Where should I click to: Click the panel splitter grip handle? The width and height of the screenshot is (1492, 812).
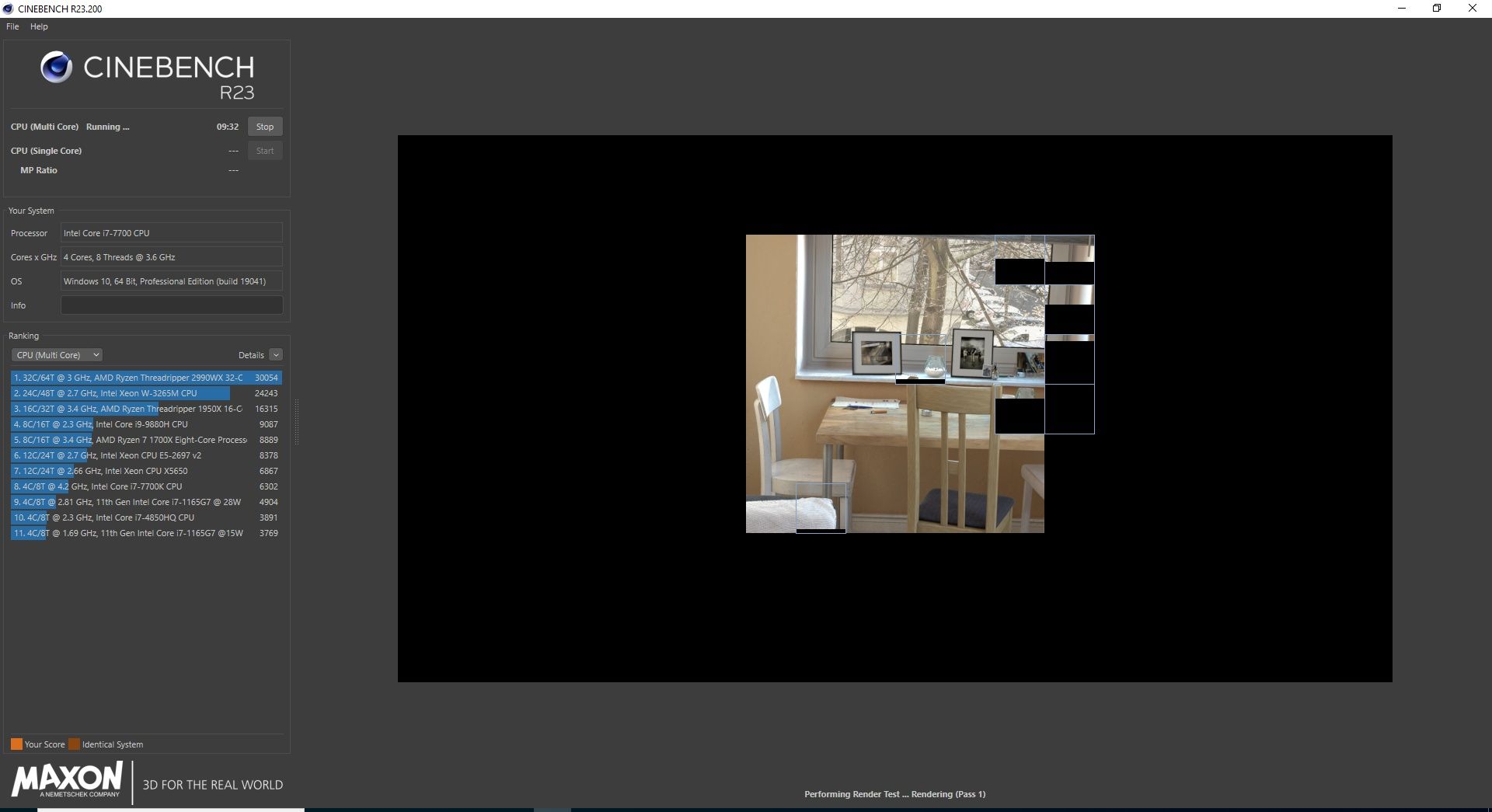[x=296, y=423]
